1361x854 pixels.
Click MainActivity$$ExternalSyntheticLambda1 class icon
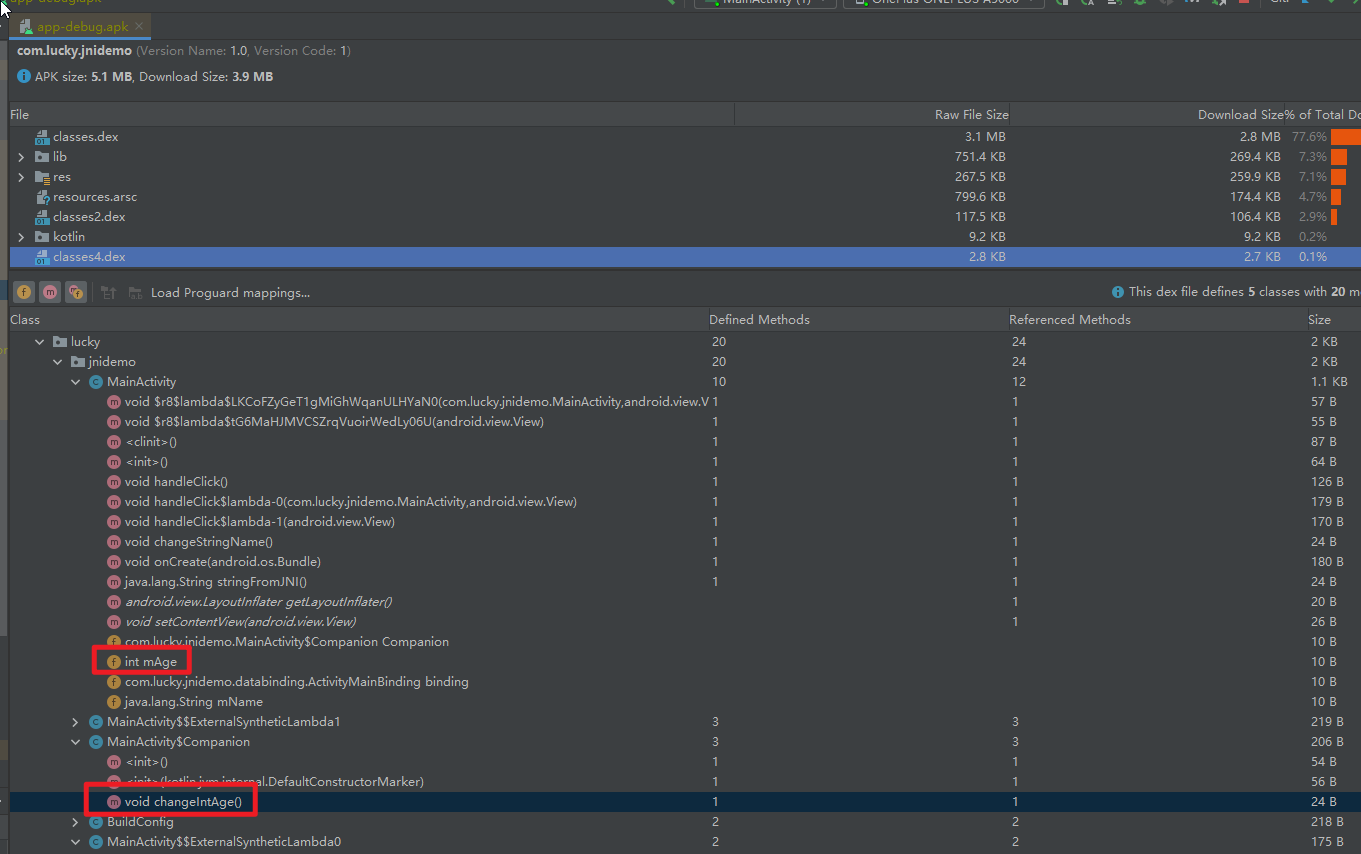pos(96,722)
